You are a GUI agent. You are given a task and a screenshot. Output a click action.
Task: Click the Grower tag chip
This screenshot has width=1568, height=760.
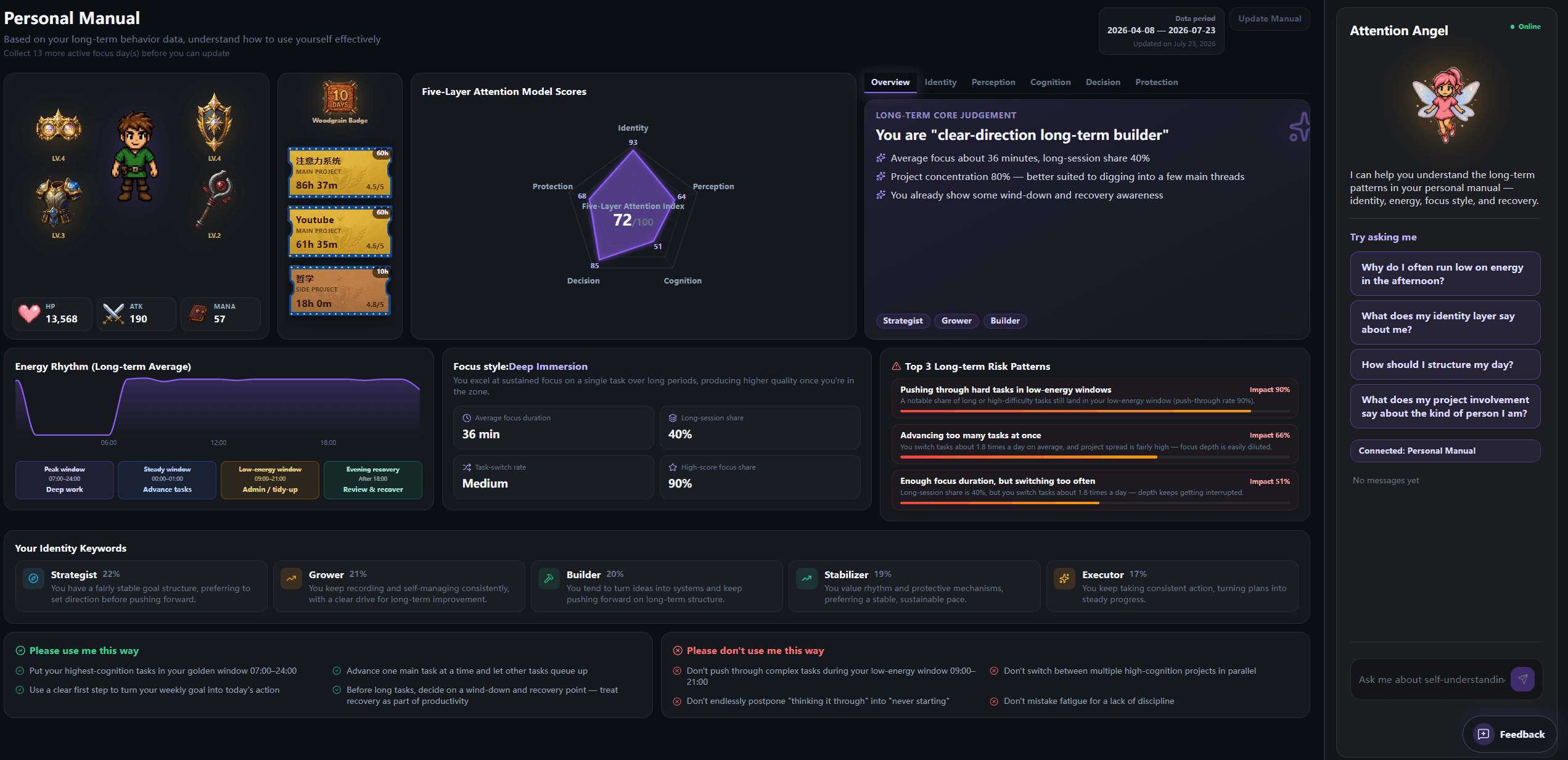[956, 321]
